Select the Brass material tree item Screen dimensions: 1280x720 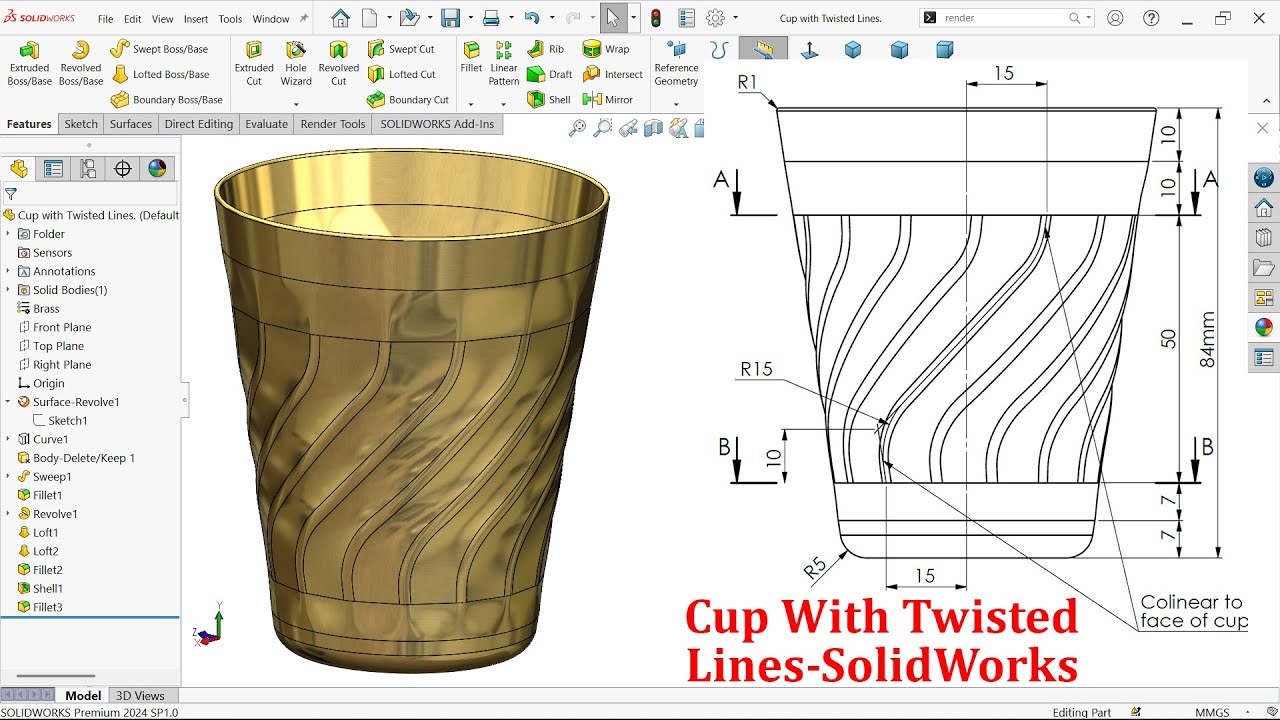click(x=46, y=309)
